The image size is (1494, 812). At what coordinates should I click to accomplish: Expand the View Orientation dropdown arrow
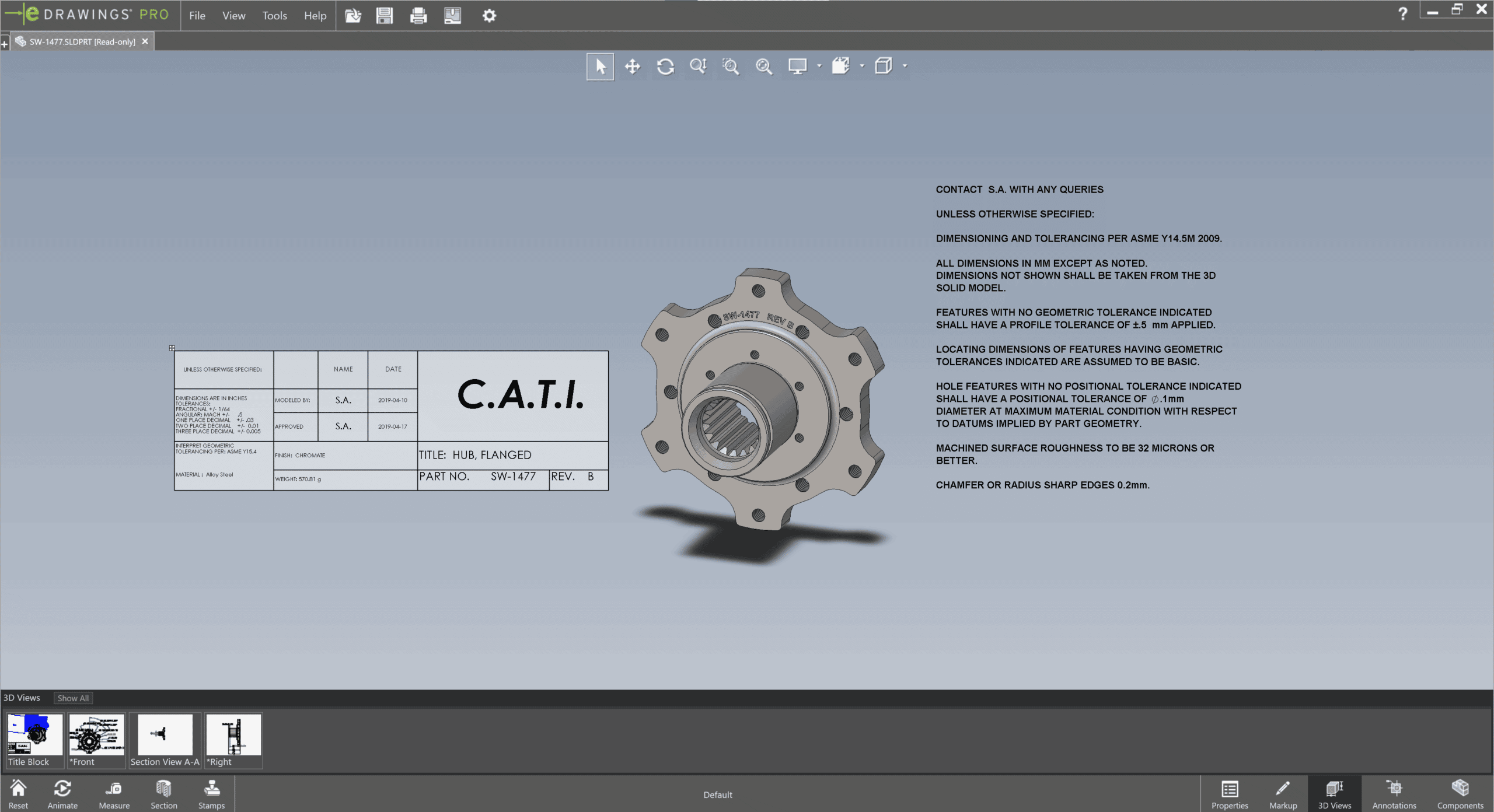905,66
